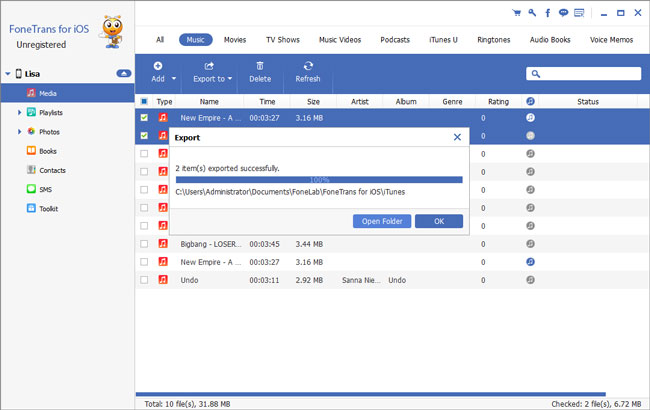Click the horizontal scrollbar above the status bar

(x=371, y=394)
